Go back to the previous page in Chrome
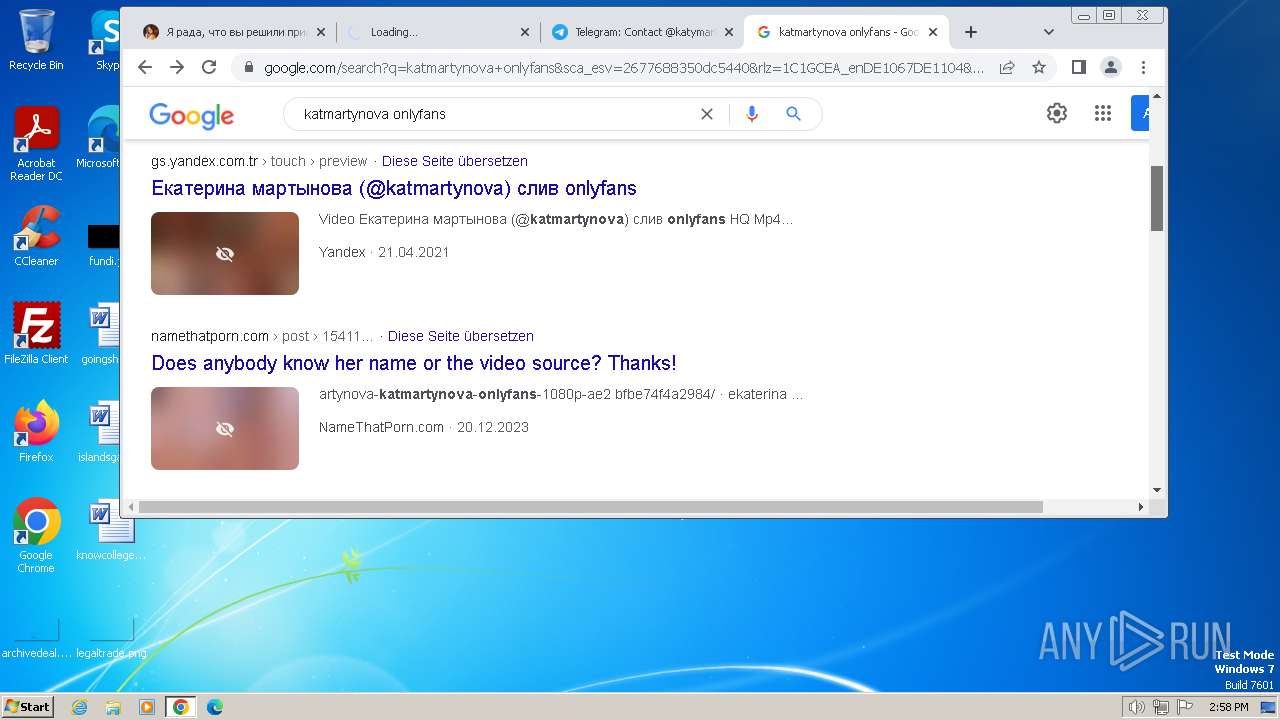 pos(145,67)
